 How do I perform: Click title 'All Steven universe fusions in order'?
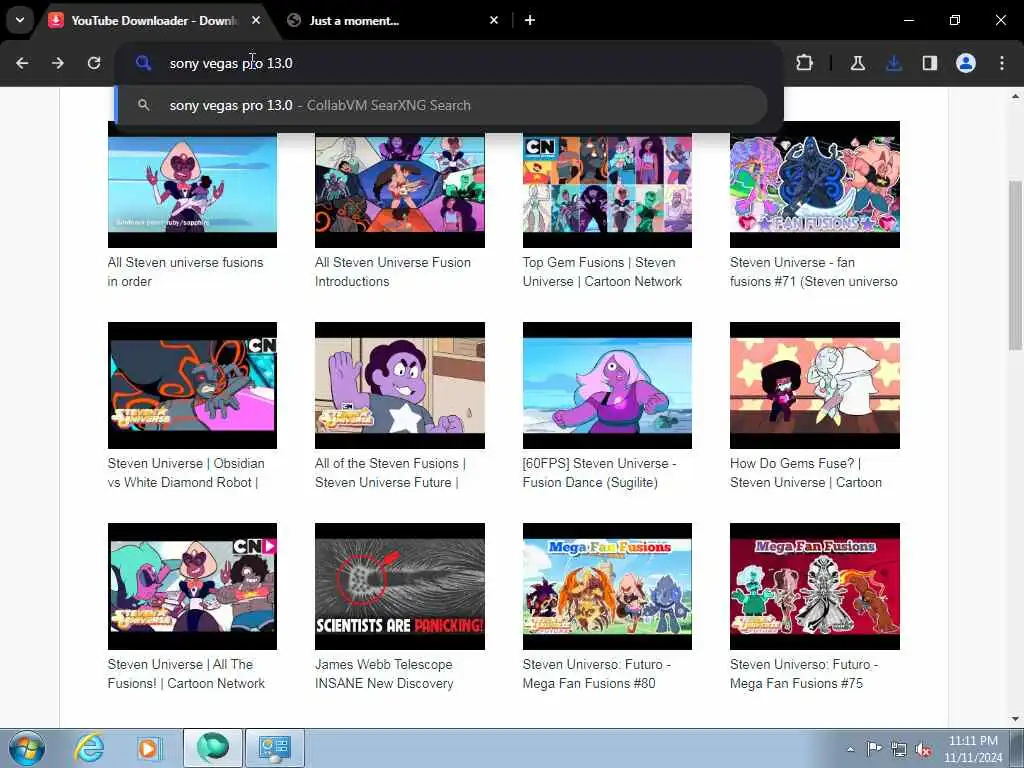coord(185,272)
